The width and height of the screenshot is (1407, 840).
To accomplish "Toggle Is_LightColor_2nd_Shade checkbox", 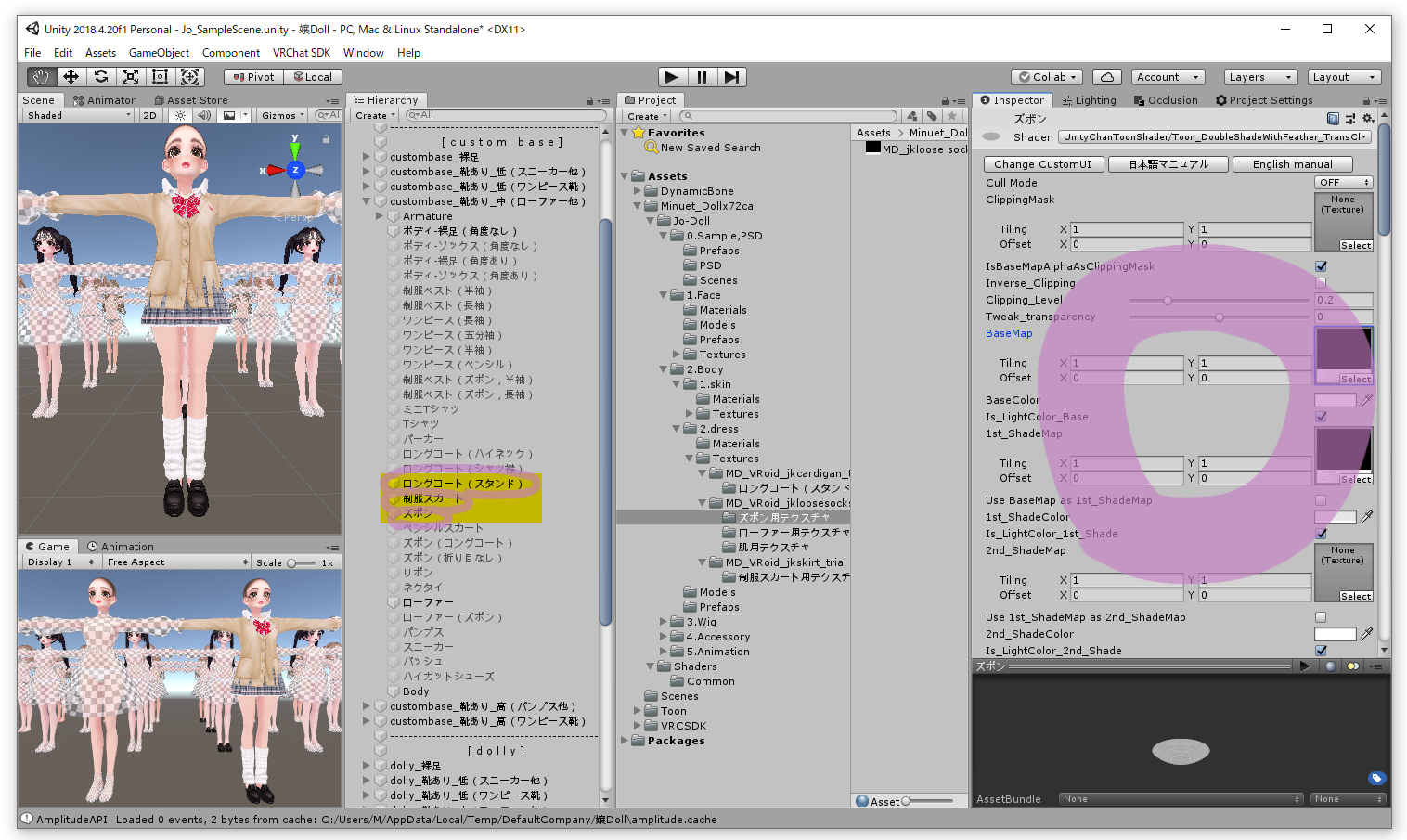I will (1321, 651).
